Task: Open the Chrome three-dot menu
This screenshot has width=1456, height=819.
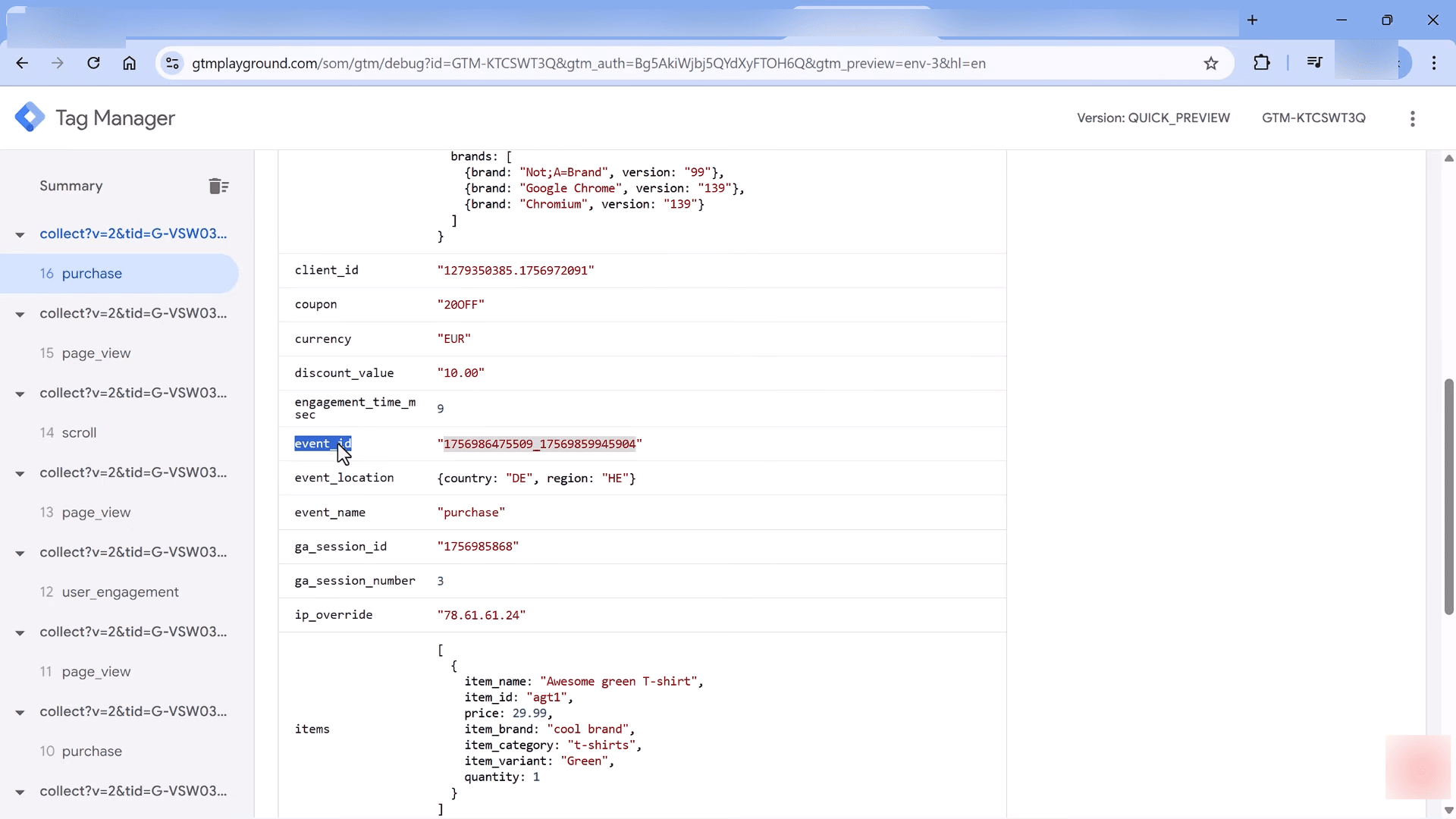Action: [x=1434, y=63]
